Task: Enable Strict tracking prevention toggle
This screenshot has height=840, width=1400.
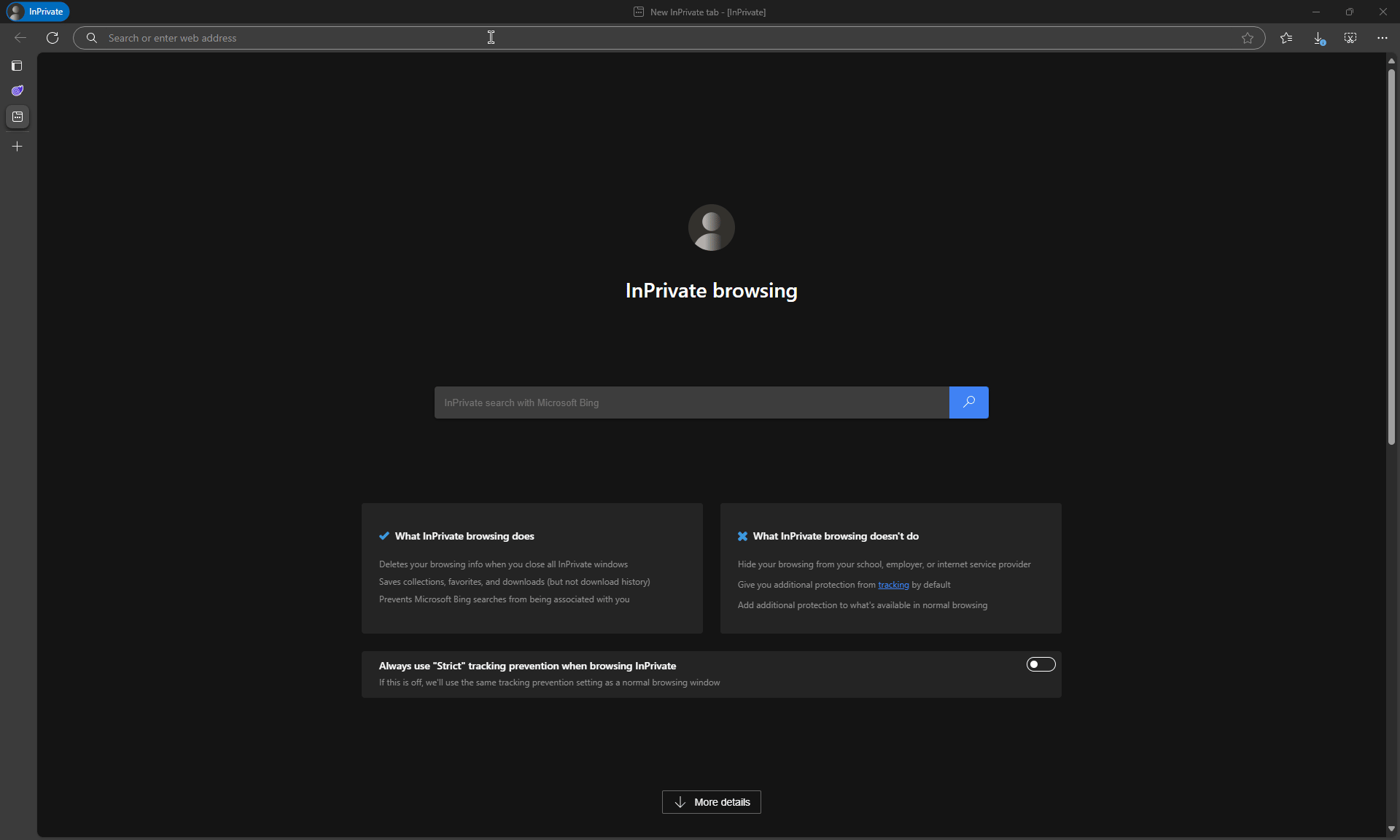Action: (x=1041, y=664)
